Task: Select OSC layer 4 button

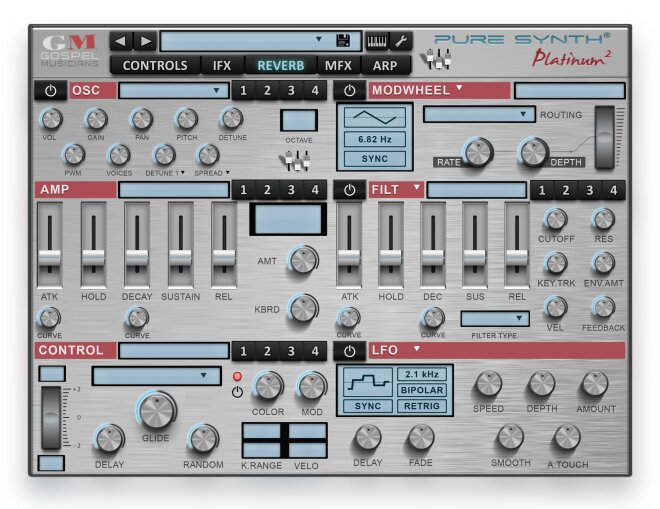Action: (315, 91)
